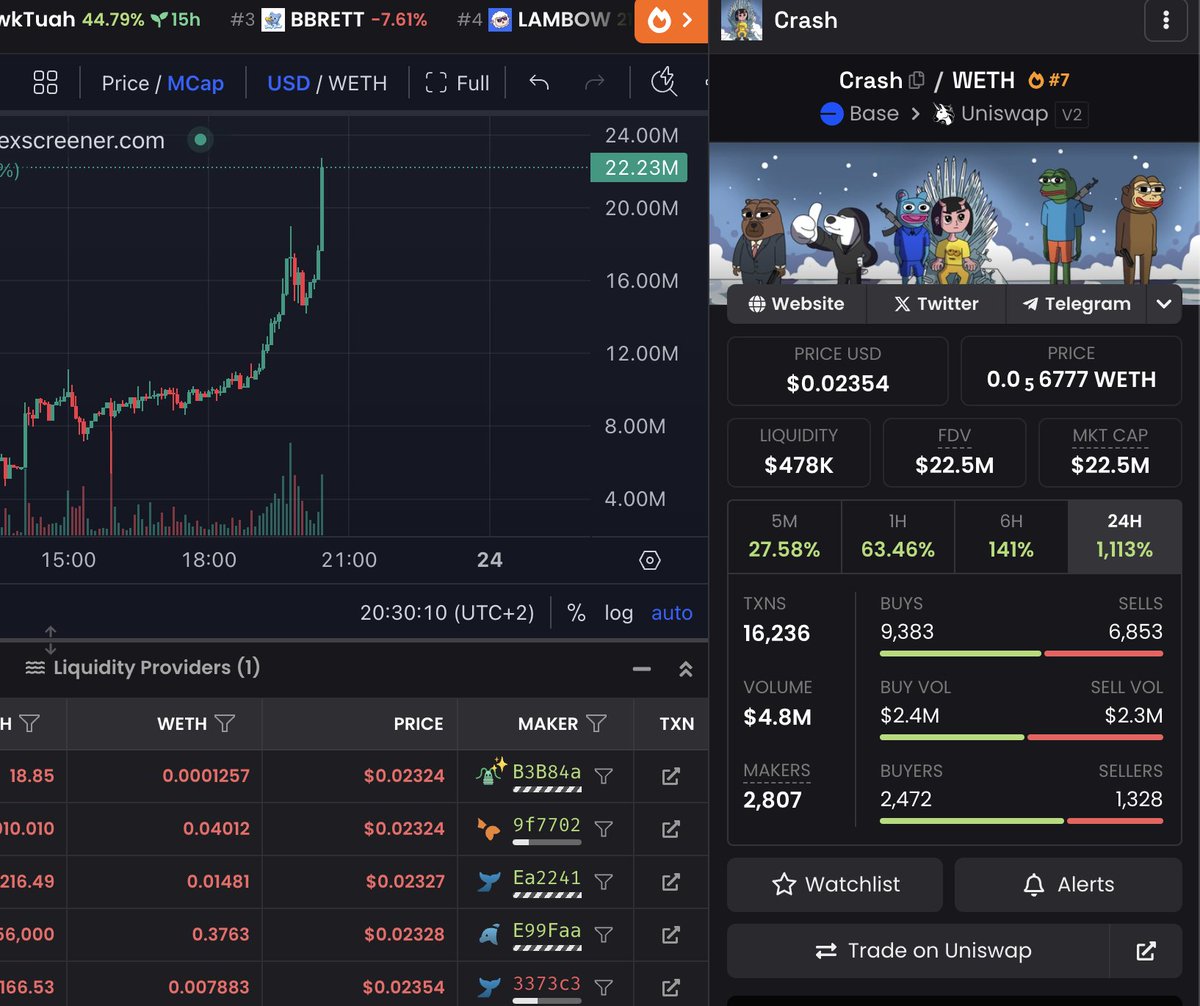Open transaction link for 9f7702 row
Viewport: 1200px width, 1006px height.
[x=671, y=829]
